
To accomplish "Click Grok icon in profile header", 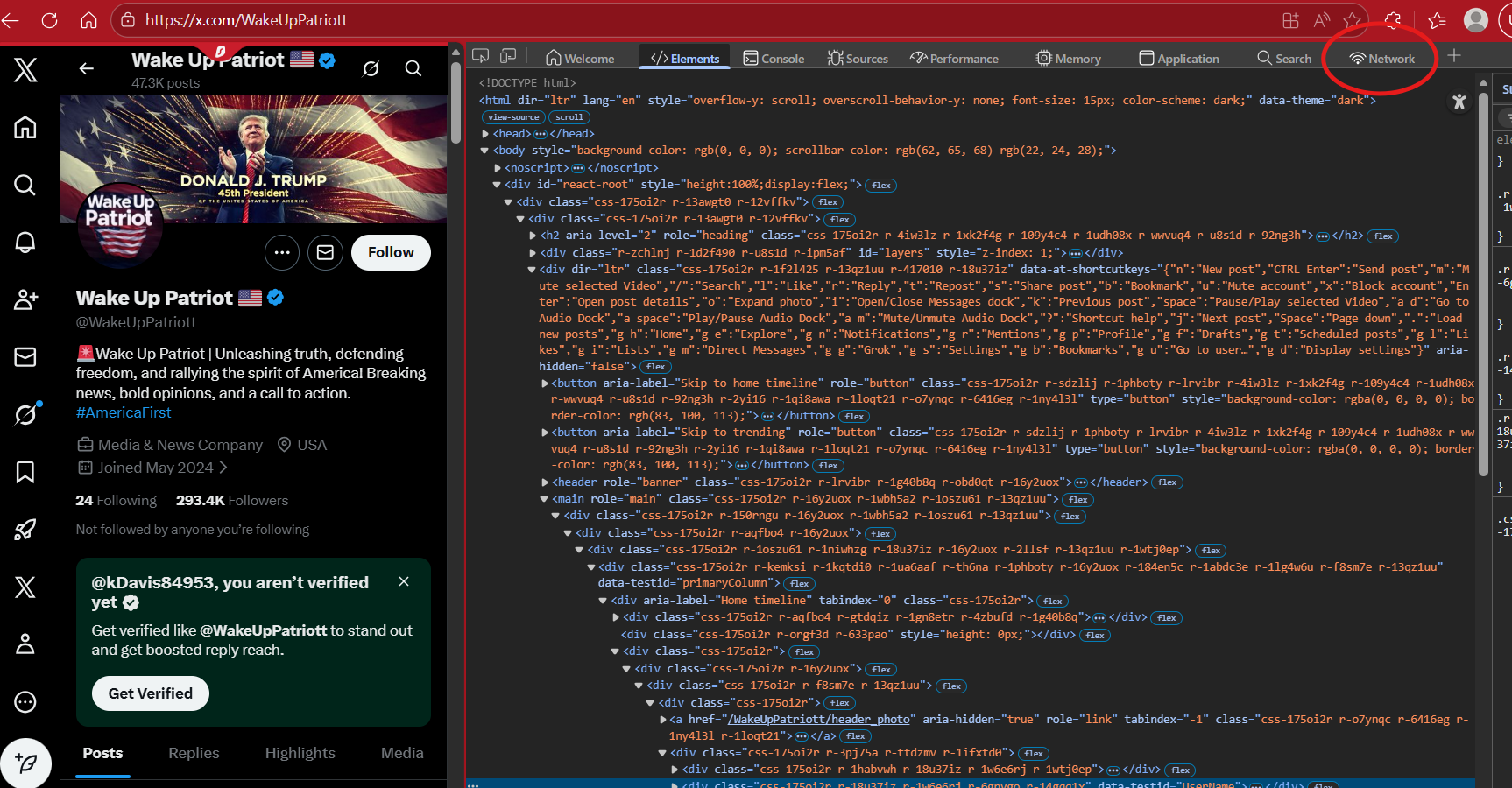I will click(371, 68).
